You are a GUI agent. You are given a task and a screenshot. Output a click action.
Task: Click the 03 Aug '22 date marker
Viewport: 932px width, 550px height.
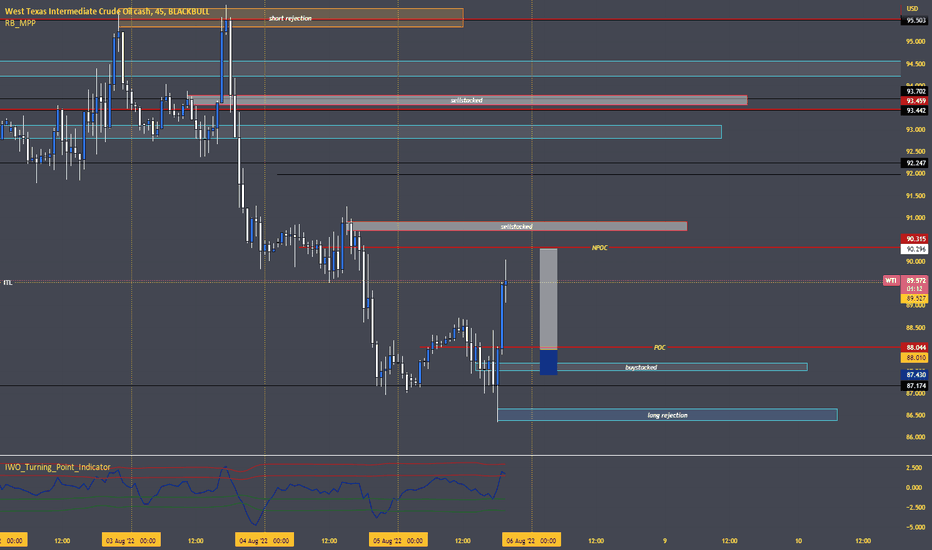point(131,540)
